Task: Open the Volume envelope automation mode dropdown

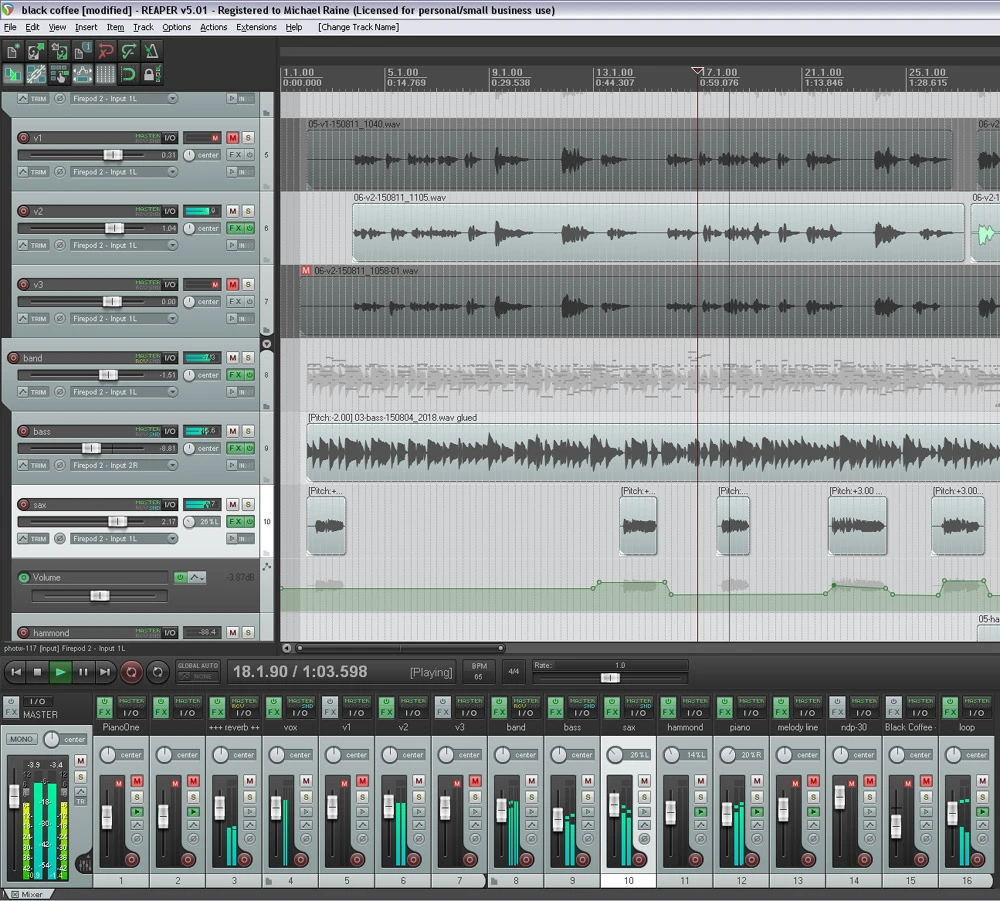Action: [x=197, y=577]
